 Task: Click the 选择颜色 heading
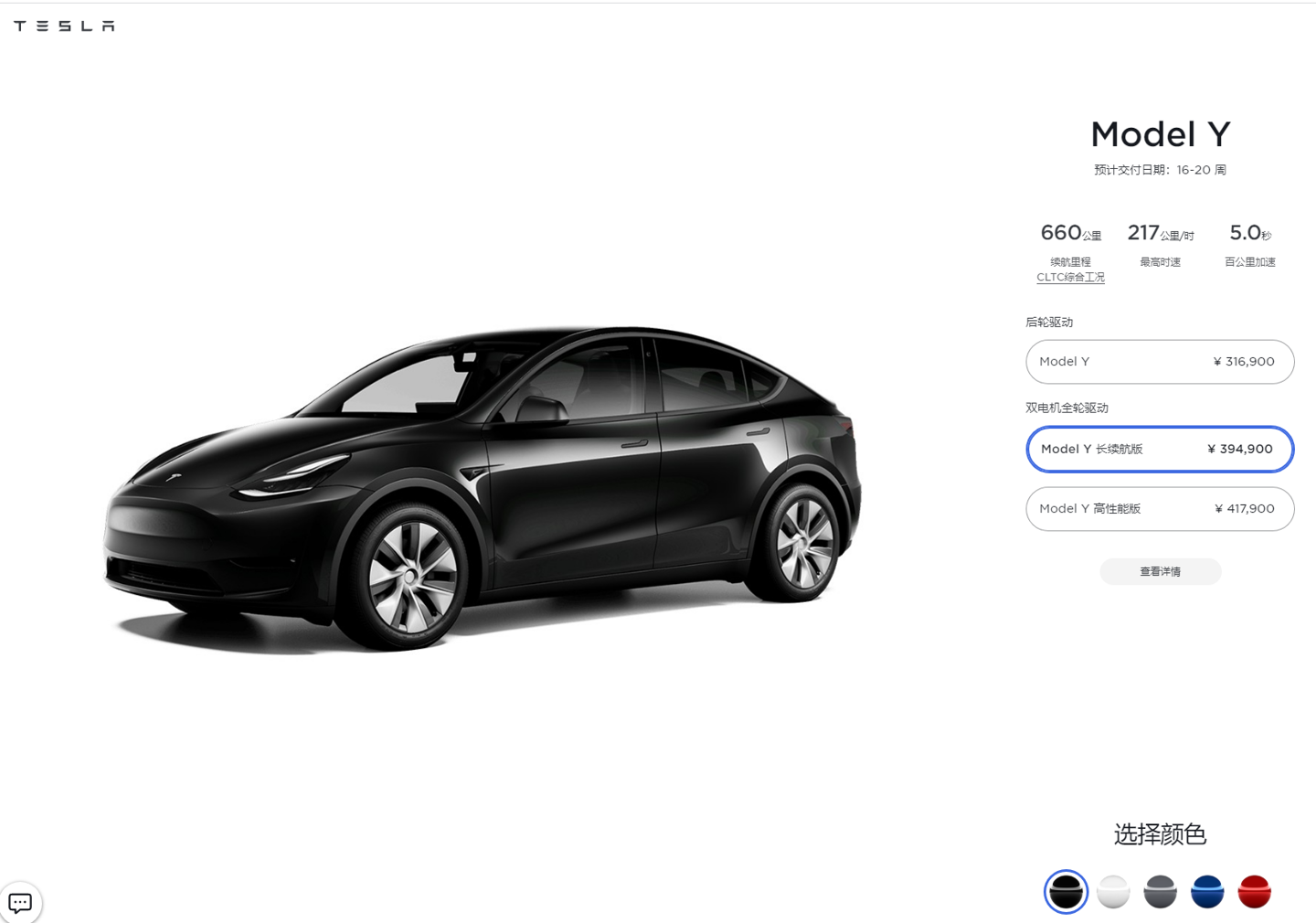pyautogui.click(x=1160, y=834)
